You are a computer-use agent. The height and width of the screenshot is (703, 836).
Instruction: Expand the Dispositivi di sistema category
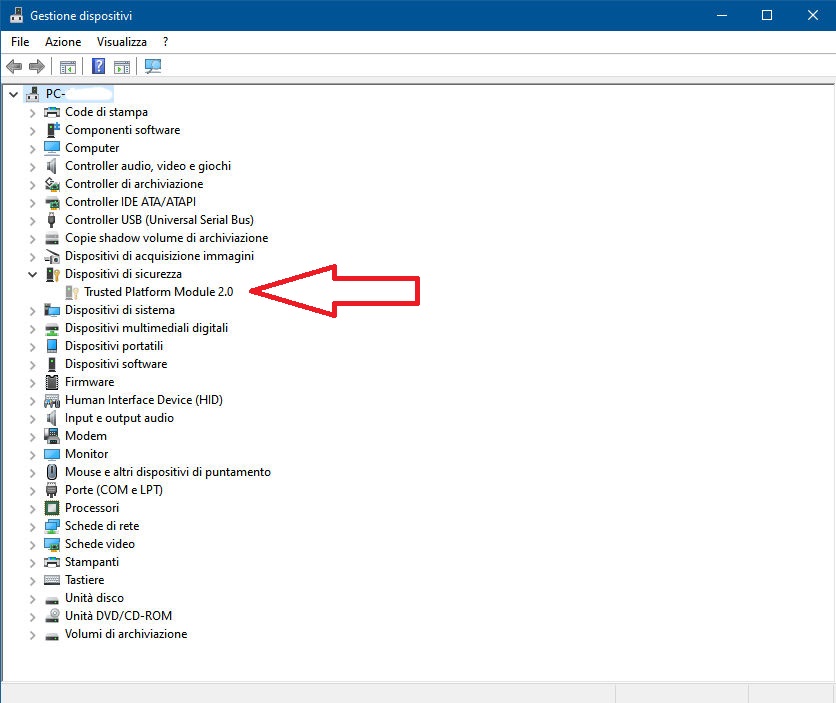(x=33, y=311)
